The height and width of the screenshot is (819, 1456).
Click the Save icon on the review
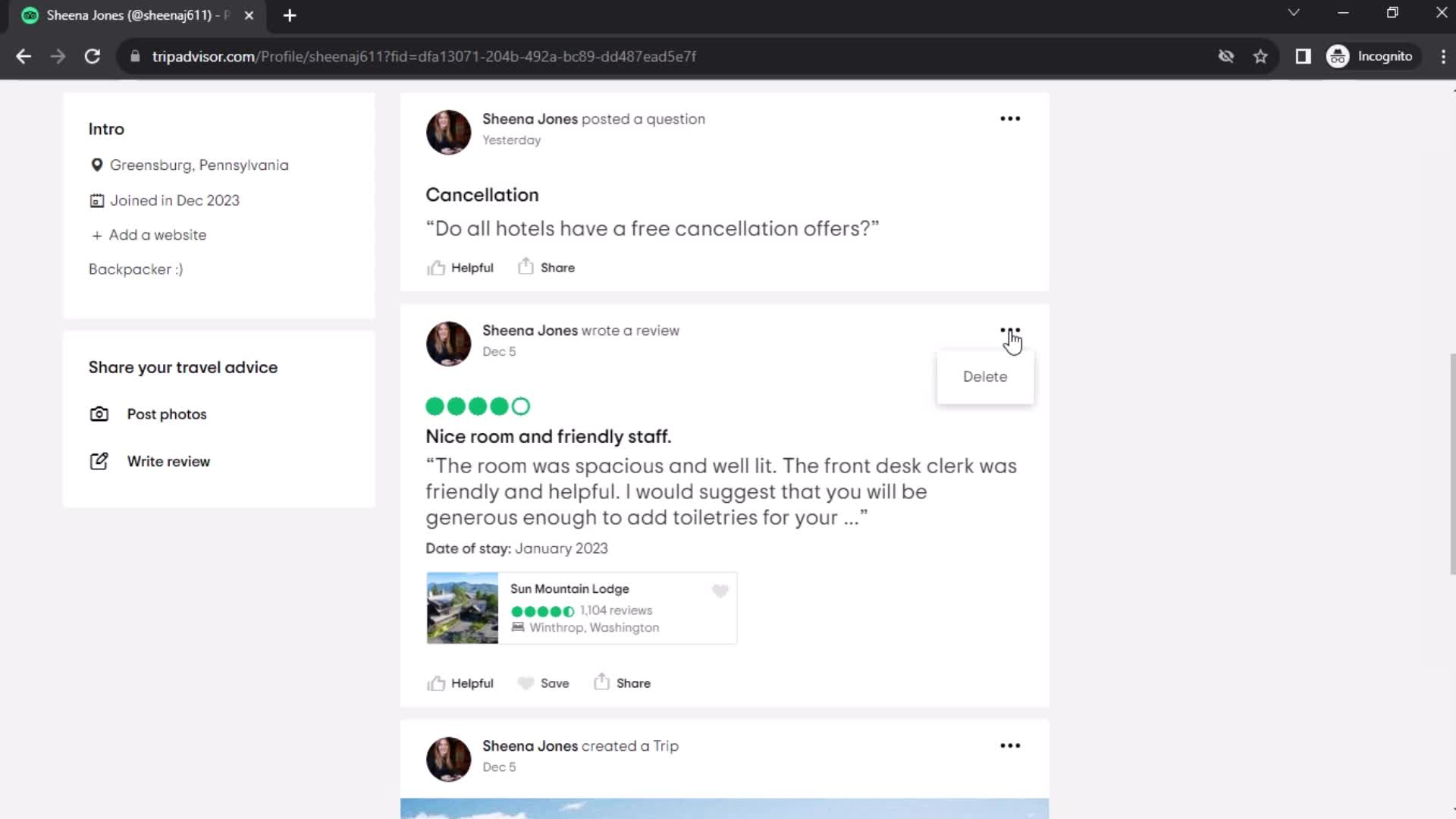click(526, 683)
